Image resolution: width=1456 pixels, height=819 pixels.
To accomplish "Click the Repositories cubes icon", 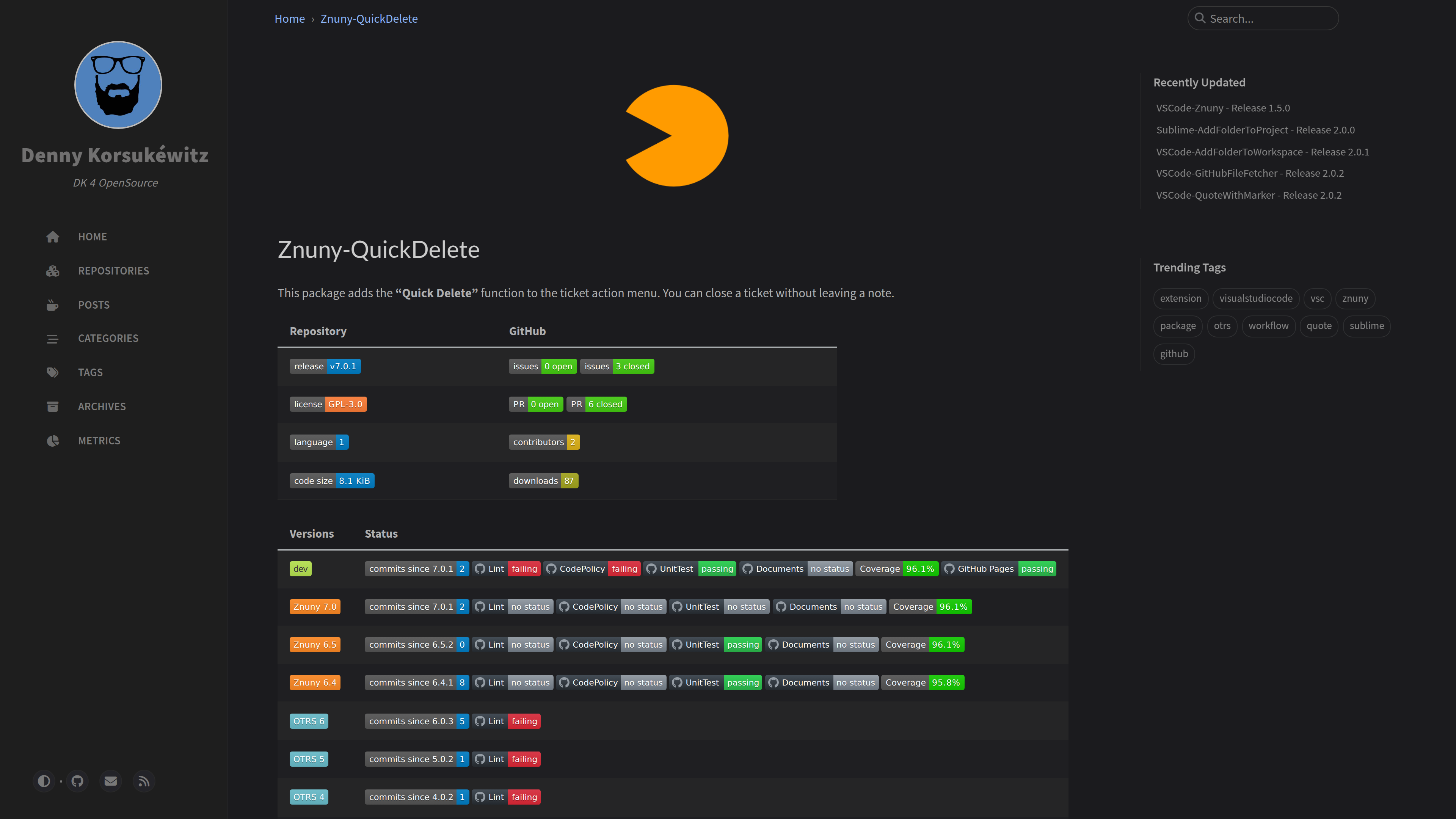I will point(53,271).
